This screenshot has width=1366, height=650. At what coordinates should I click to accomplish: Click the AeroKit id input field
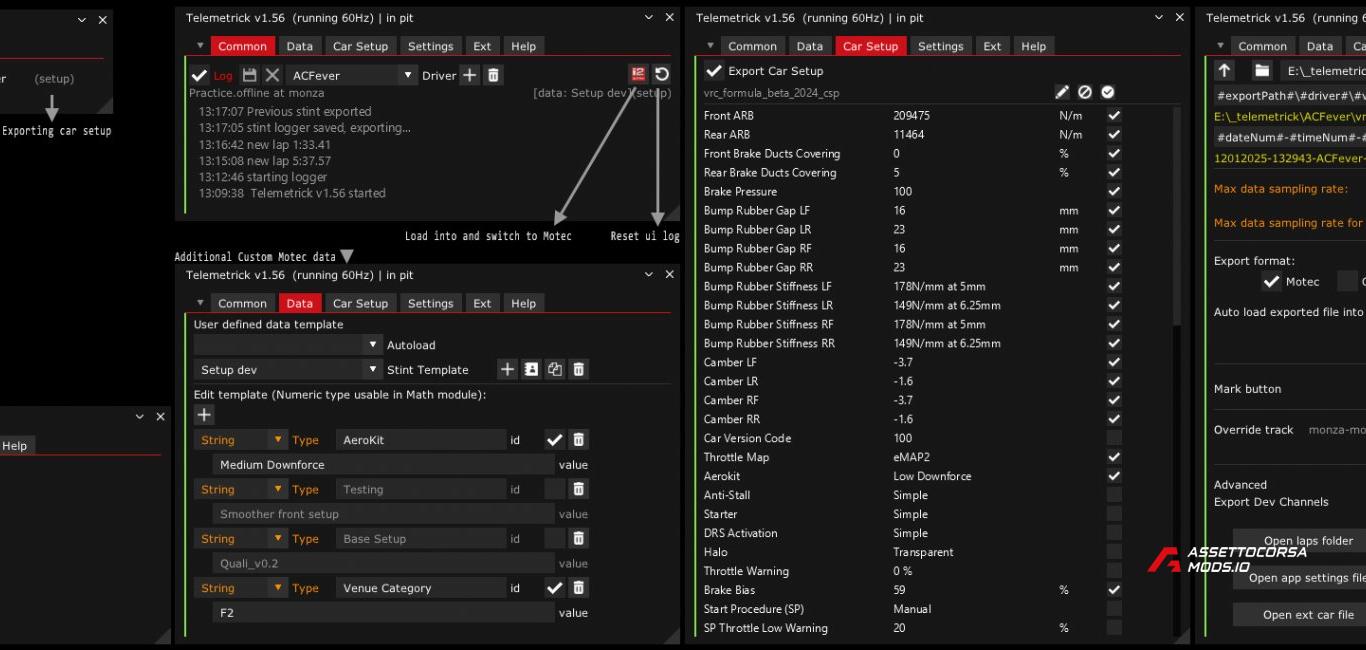(421, 440)
